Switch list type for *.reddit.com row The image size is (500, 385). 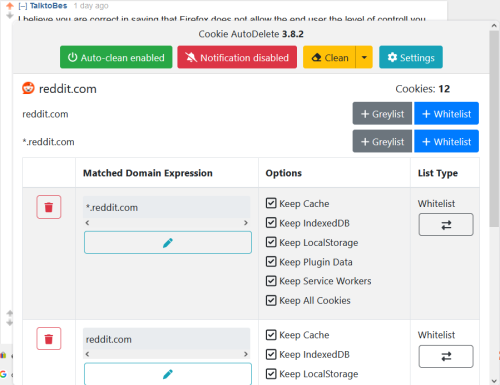click(446, 225)
